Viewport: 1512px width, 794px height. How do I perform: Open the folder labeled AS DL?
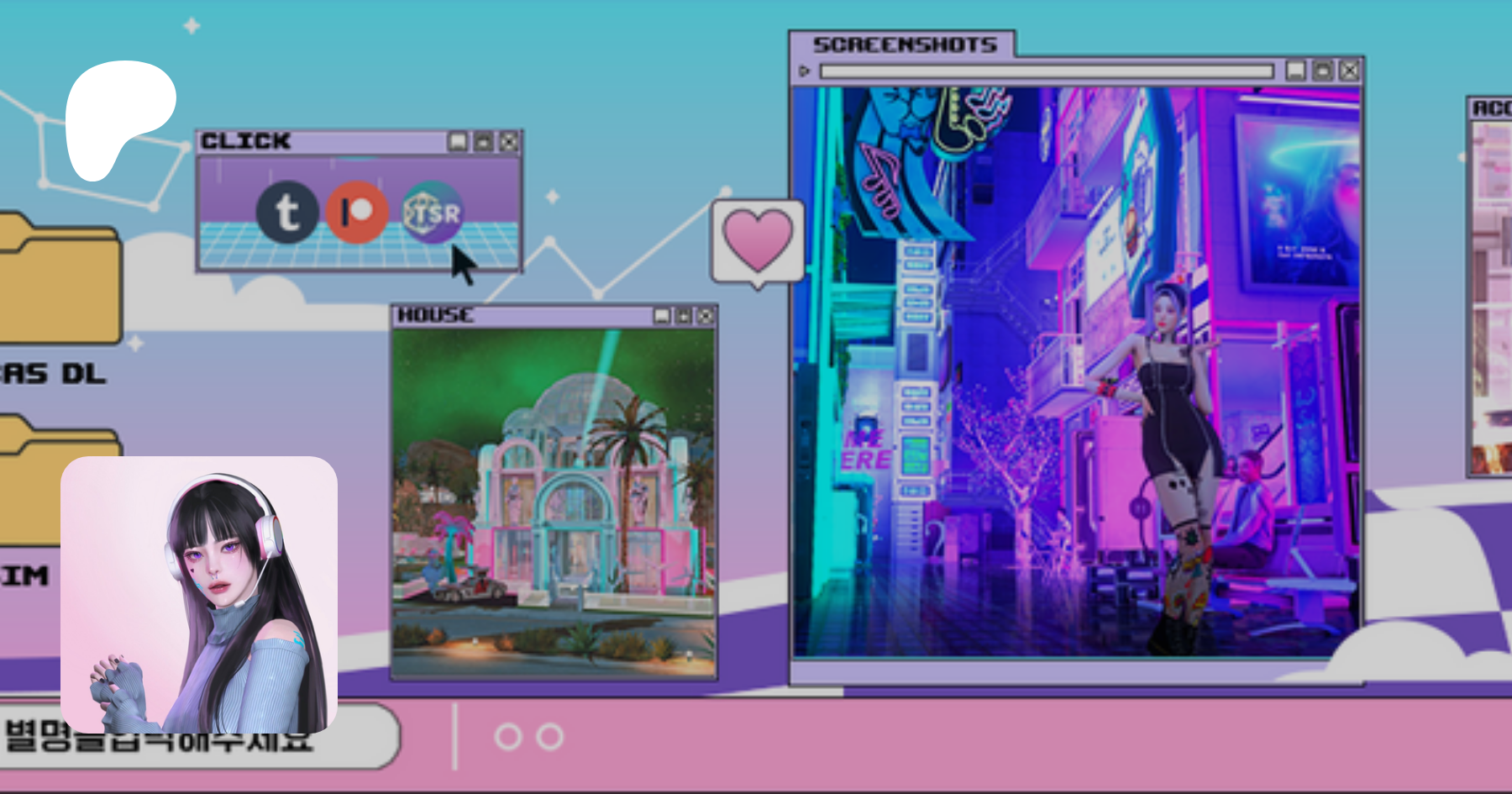(x=59, y=281)
